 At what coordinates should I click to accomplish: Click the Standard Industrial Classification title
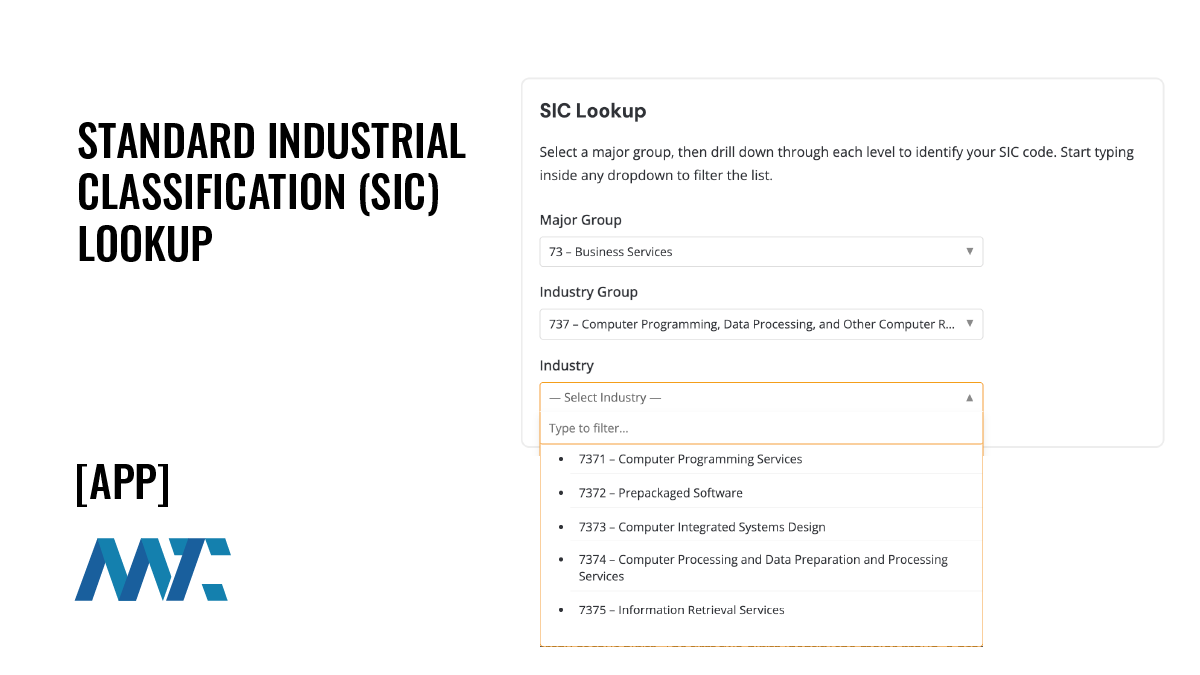pos(271,191)
